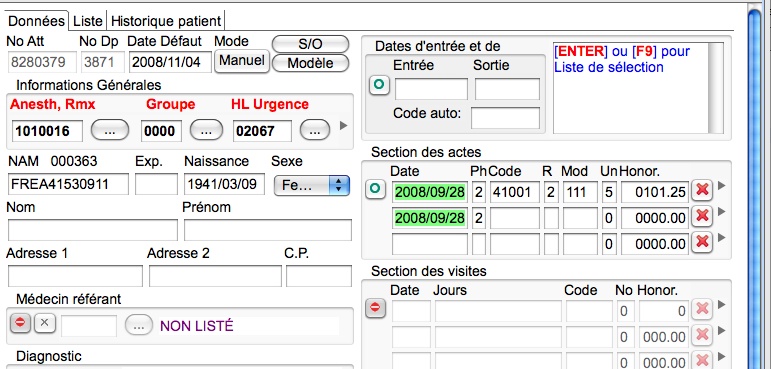Click the S/O button
The height and width of the screenshot is (369, 771).
click(310, 44)
